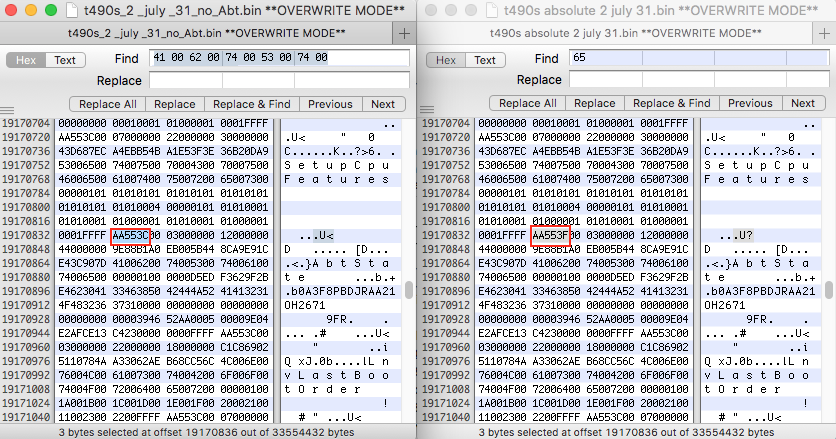Click left window status bar selection info
Screen dimensions: 836x439
coord(206,432)
